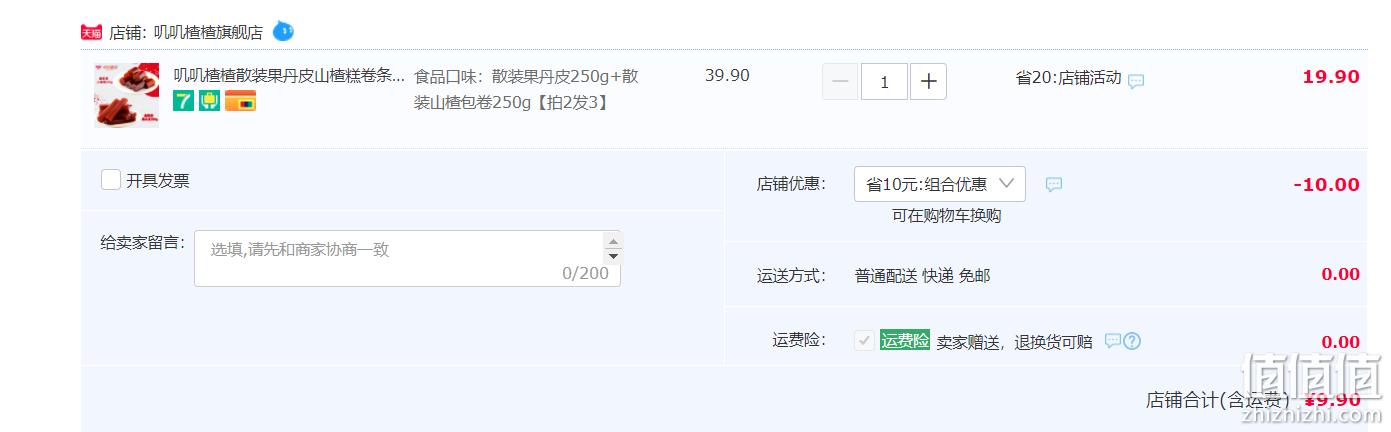
Task: Expand the 省10元:组合优惠 discount dropdown
Action: [939, 184]
